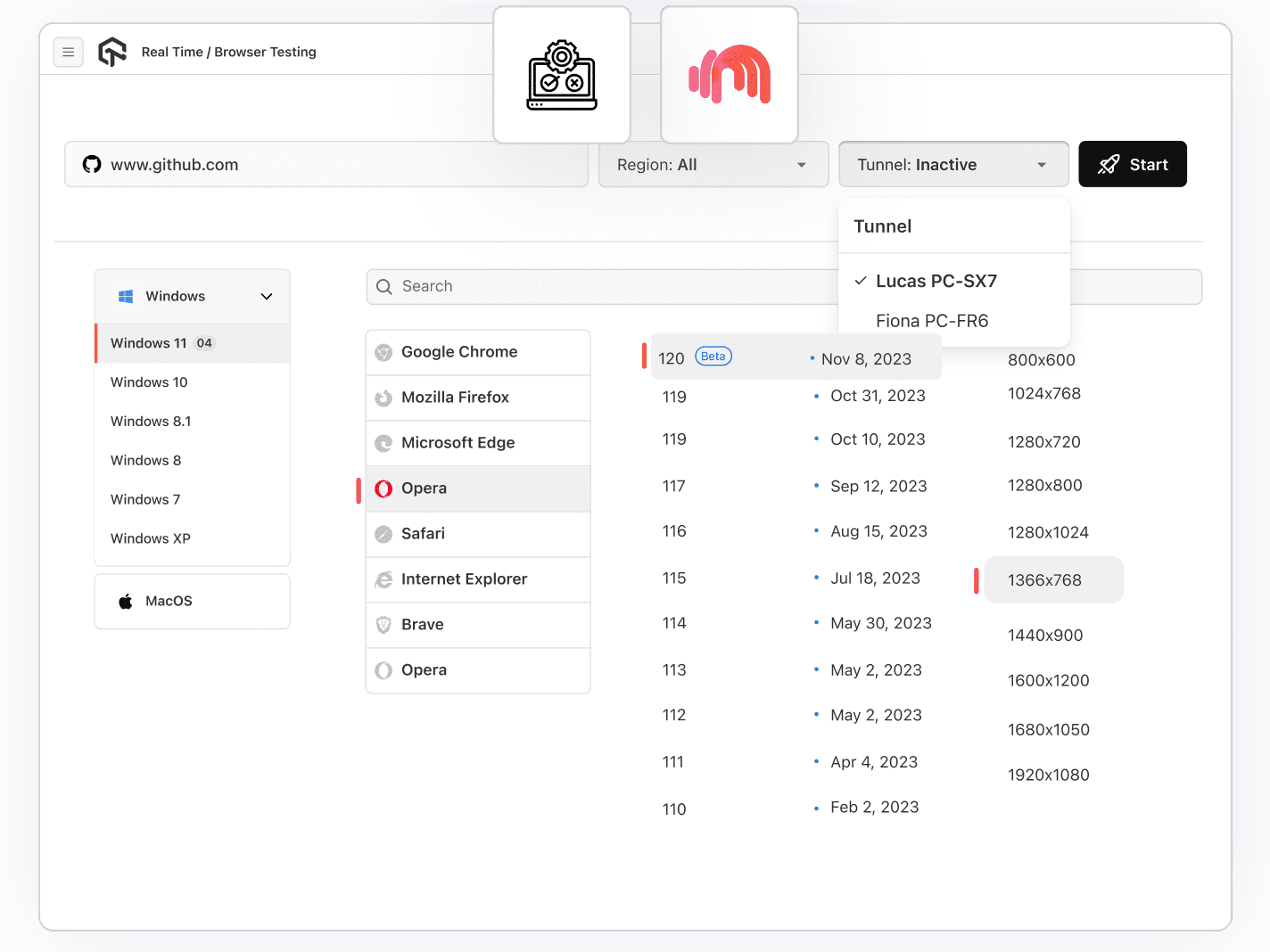Click the LambdaTest logo icon

pos(112,53)
